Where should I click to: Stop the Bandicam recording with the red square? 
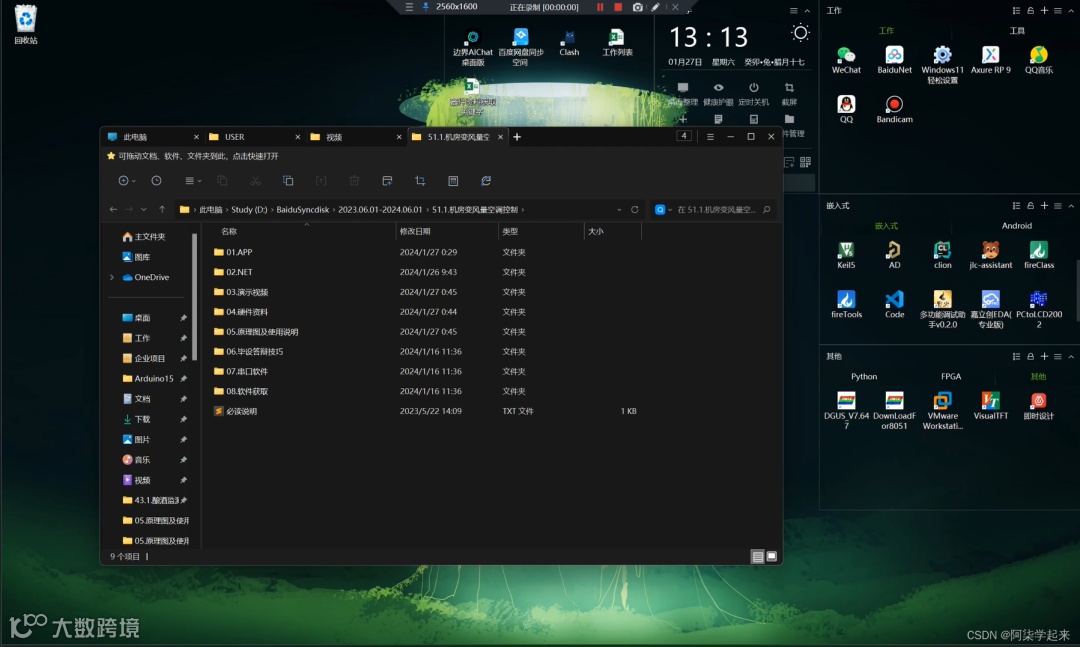tap(618, 7)
